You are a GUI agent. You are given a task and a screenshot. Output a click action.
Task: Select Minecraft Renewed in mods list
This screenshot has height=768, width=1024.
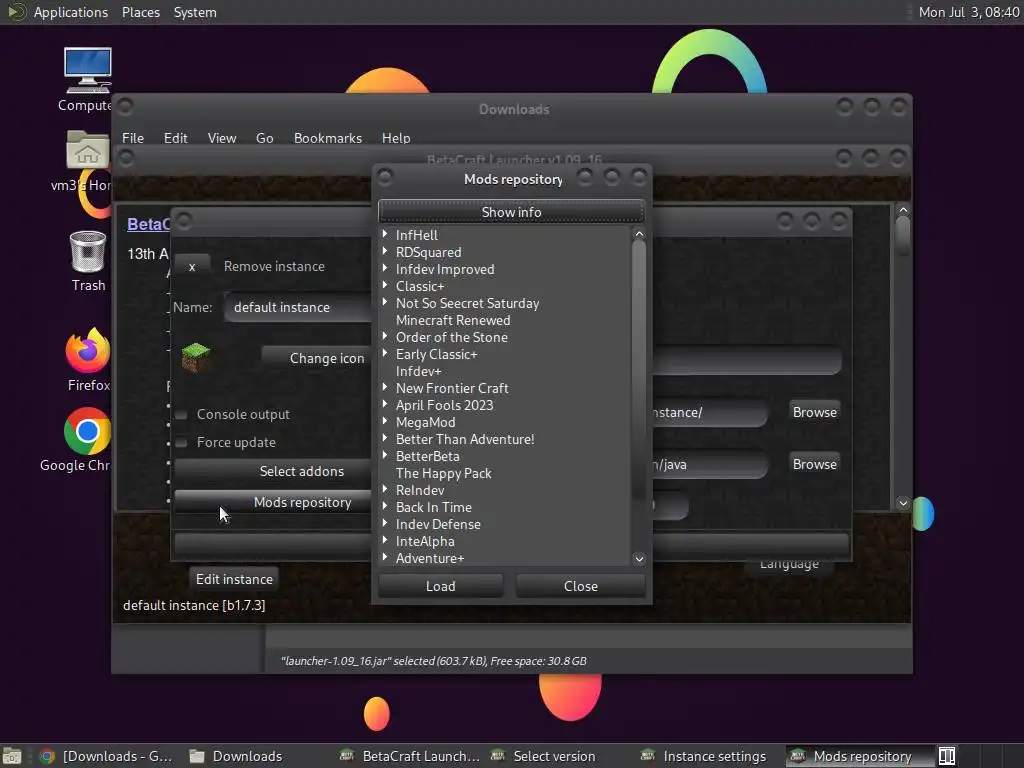[453, 320]
